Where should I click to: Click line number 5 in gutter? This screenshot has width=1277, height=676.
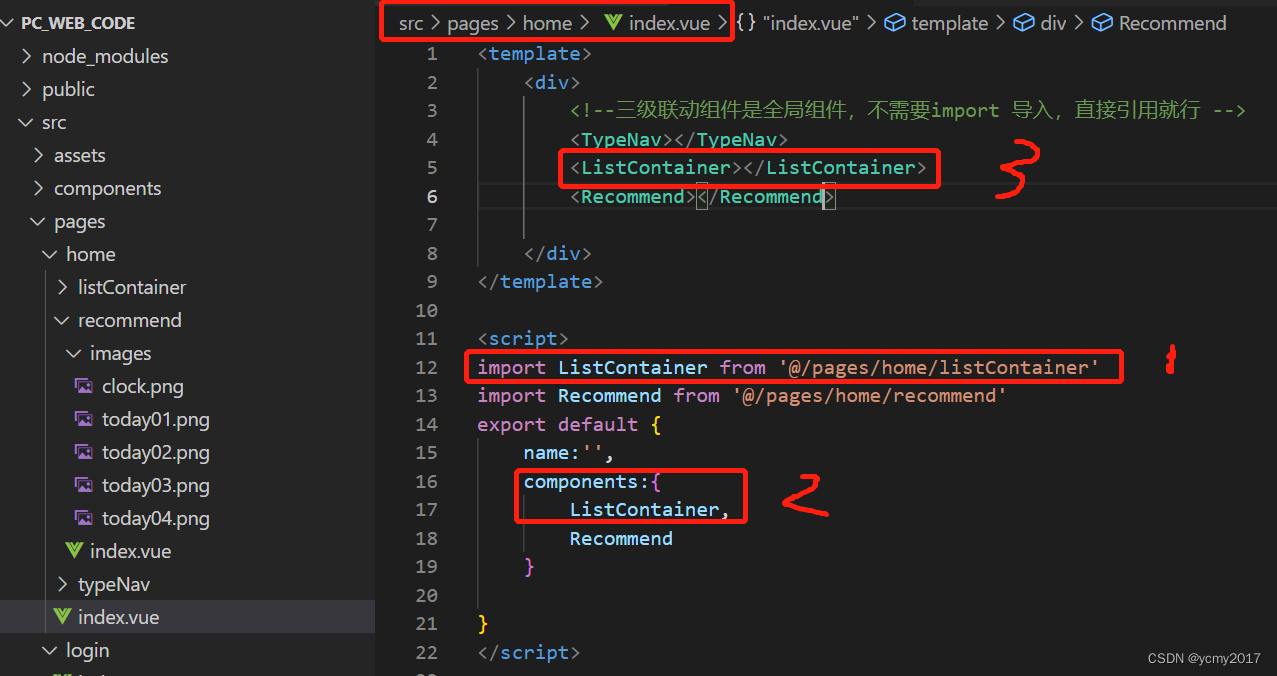[x=432, y=167]
